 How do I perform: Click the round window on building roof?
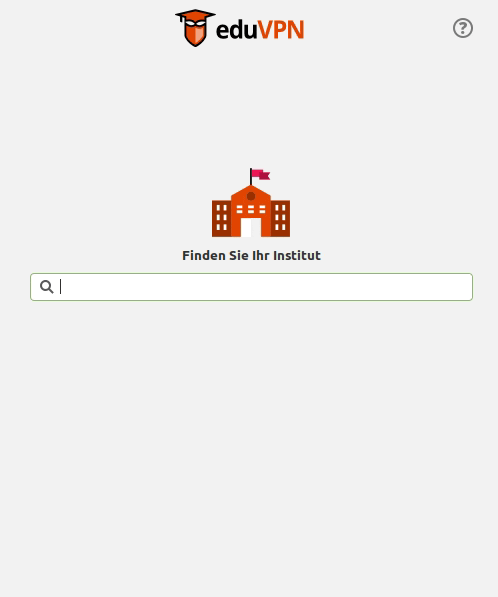click(251, 196)
